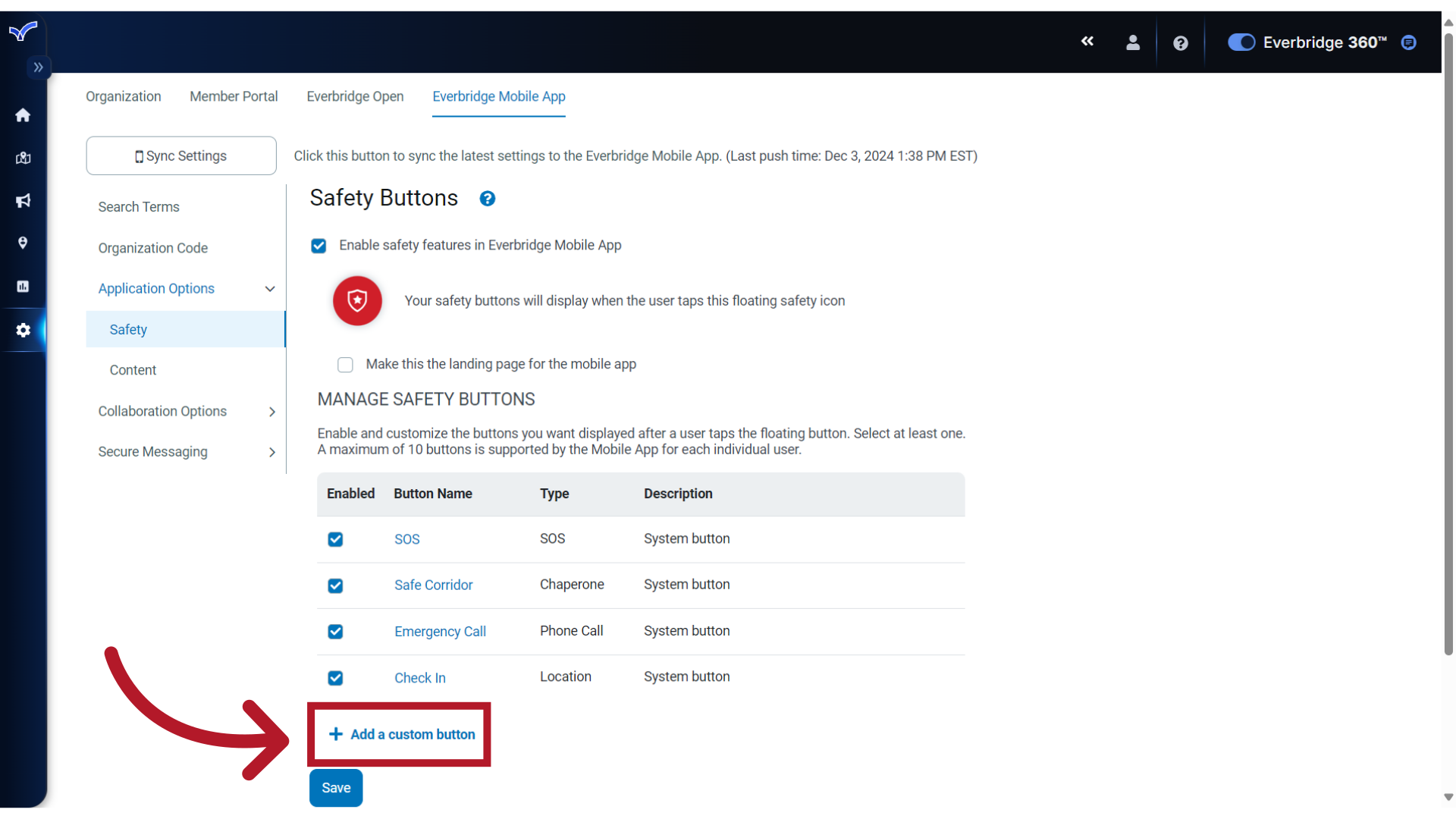Open the Home sidebar icon

coord(23,115)
